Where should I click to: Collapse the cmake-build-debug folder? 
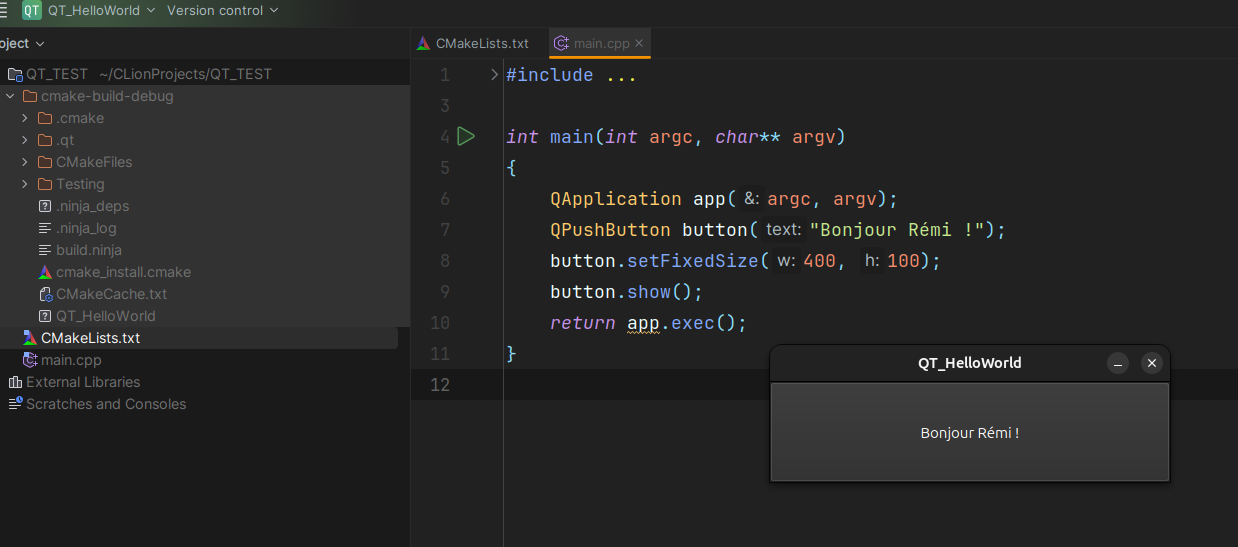[10, 96]
